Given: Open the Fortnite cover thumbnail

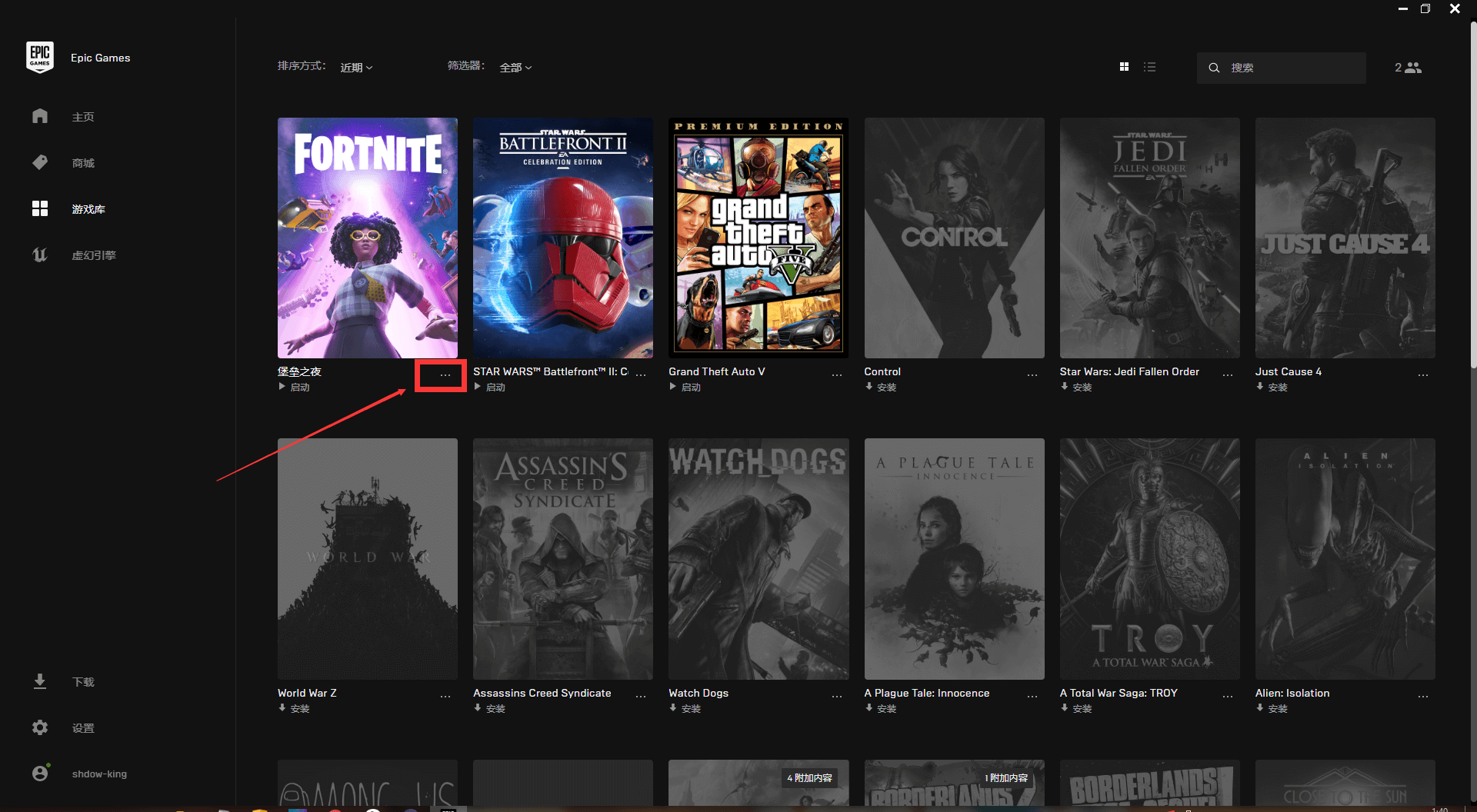Looking at the screenshot, I should click(x=368, y=238).
